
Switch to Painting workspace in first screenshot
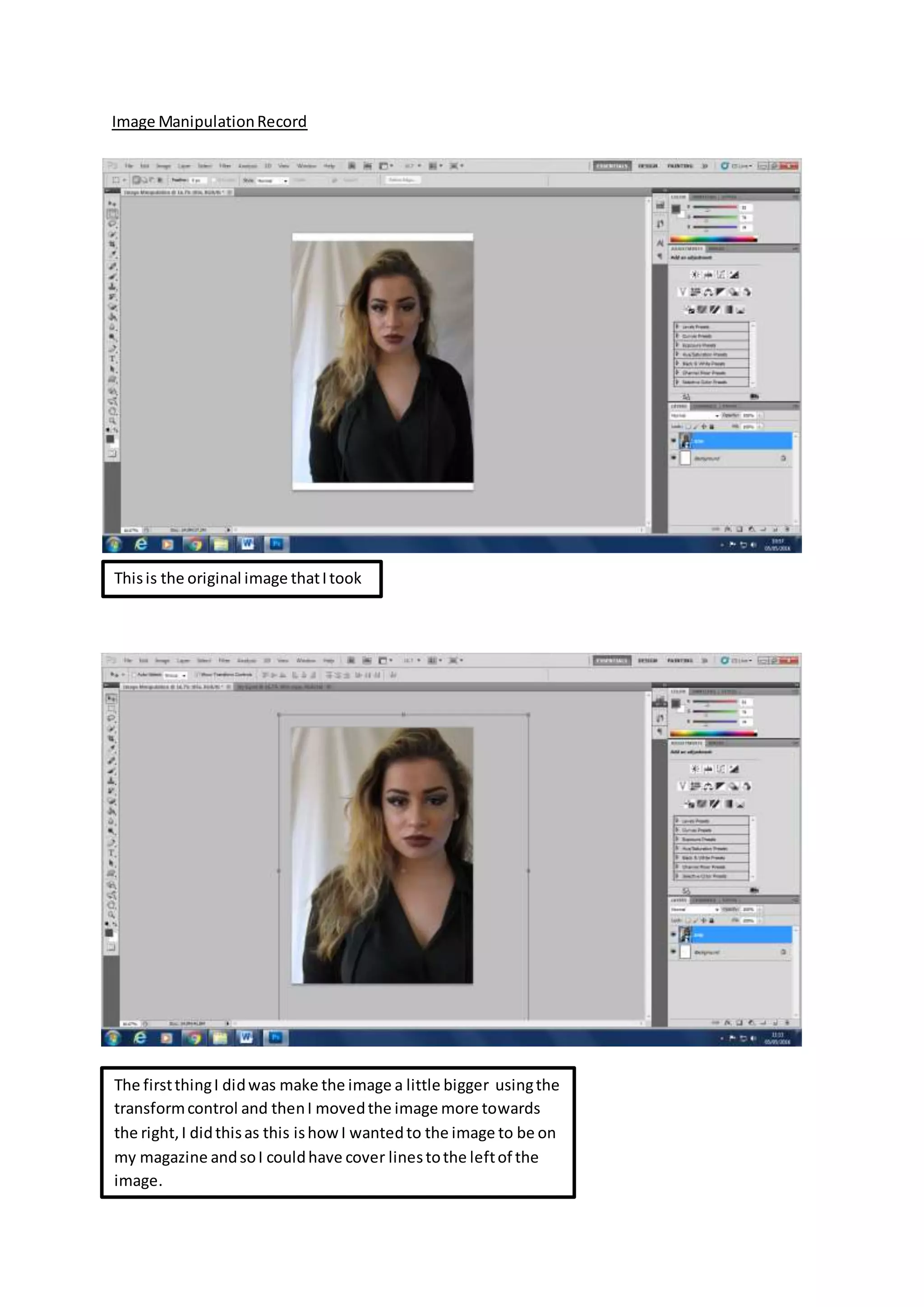[680, 166]
